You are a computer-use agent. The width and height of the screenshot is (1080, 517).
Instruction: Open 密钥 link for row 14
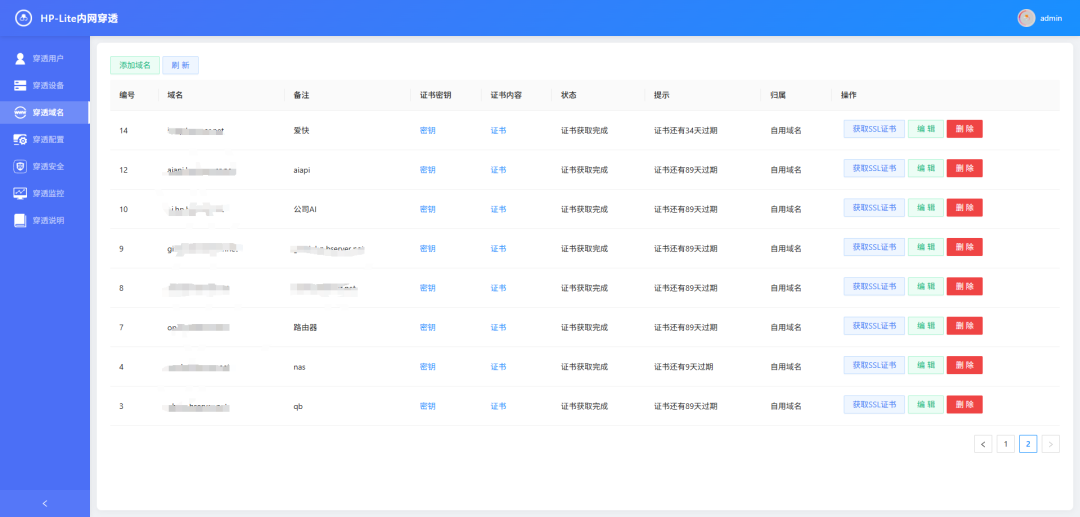pyautogui.click(x=427, y=130)
